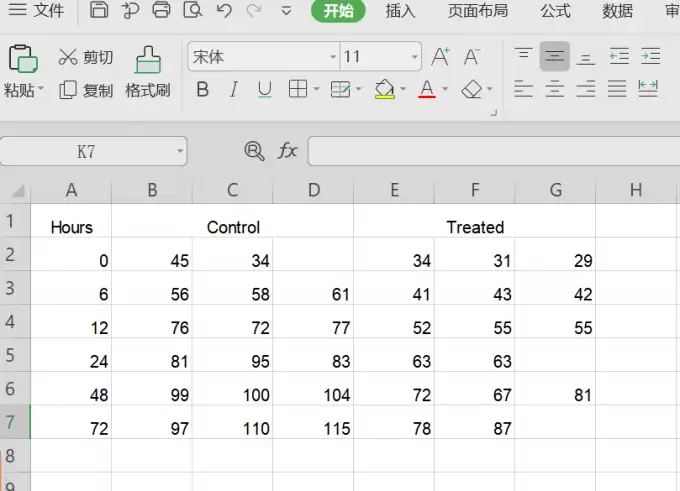680x491 pixels.
Task: Click the Cut scissors icon
Action: point(68,57)
